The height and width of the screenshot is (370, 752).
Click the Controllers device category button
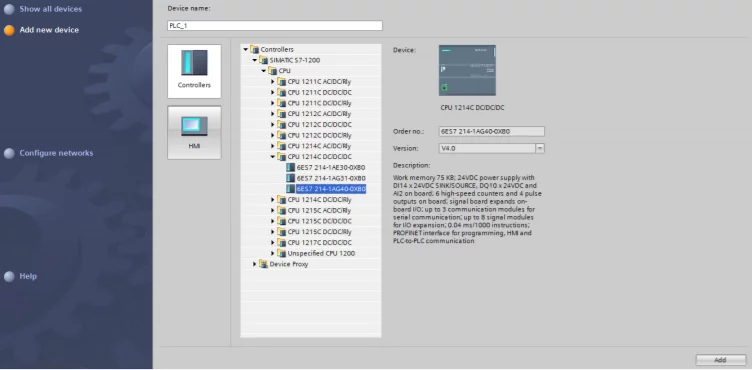(x=194, y=71)
